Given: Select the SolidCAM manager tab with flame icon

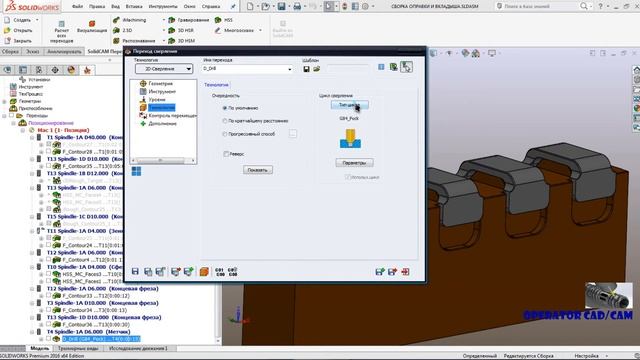Looking at the screenshot, I should point(87,70).
